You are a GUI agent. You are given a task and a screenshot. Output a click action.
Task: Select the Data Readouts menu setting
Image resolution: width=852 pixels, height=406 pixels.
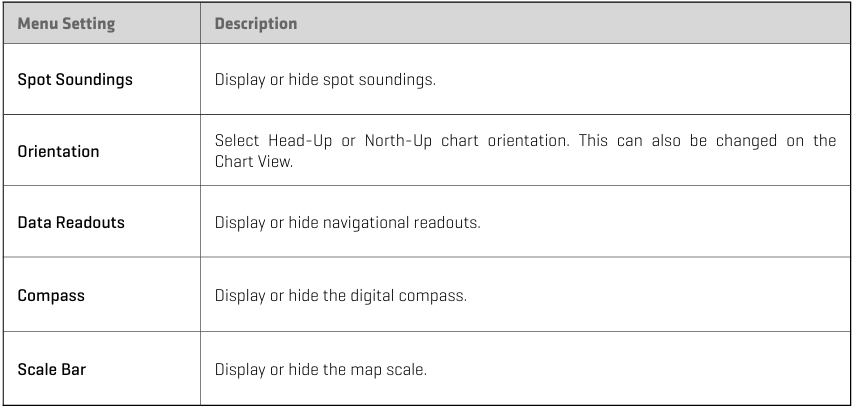coord(71,223)
